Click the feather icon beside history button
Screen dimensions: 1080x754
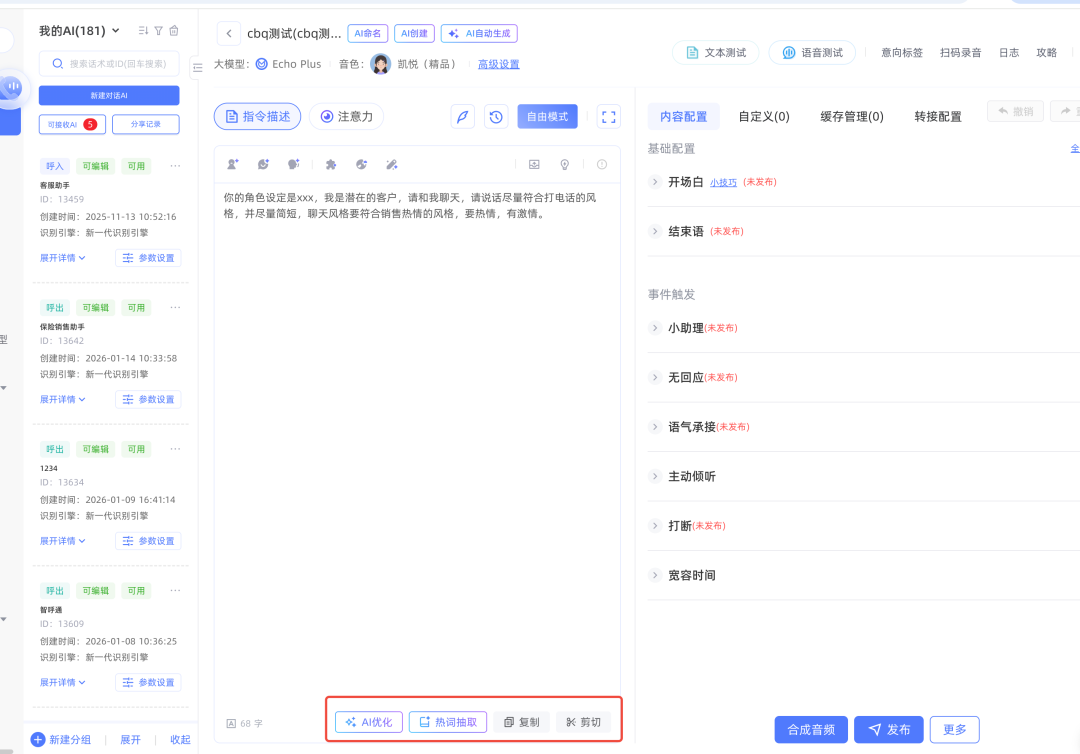pyautogui.click(x=463, y=116)
